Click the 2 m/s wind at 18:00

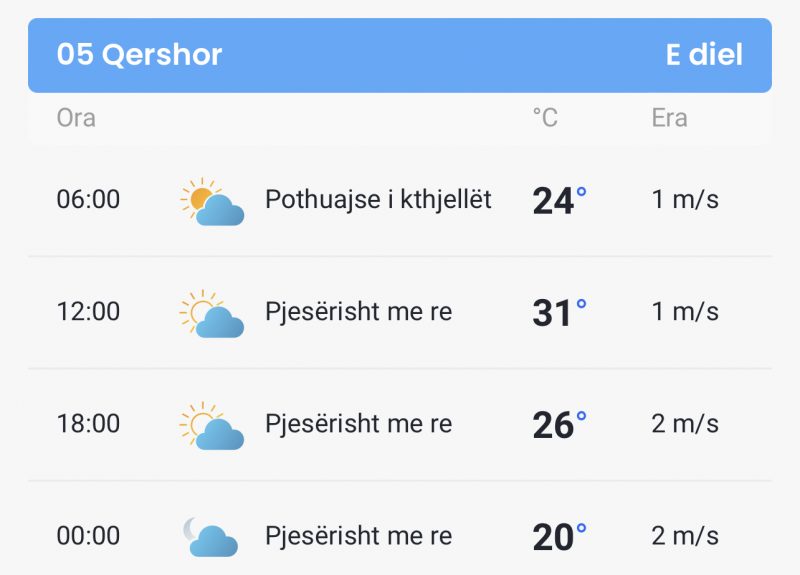coord(685,423)
